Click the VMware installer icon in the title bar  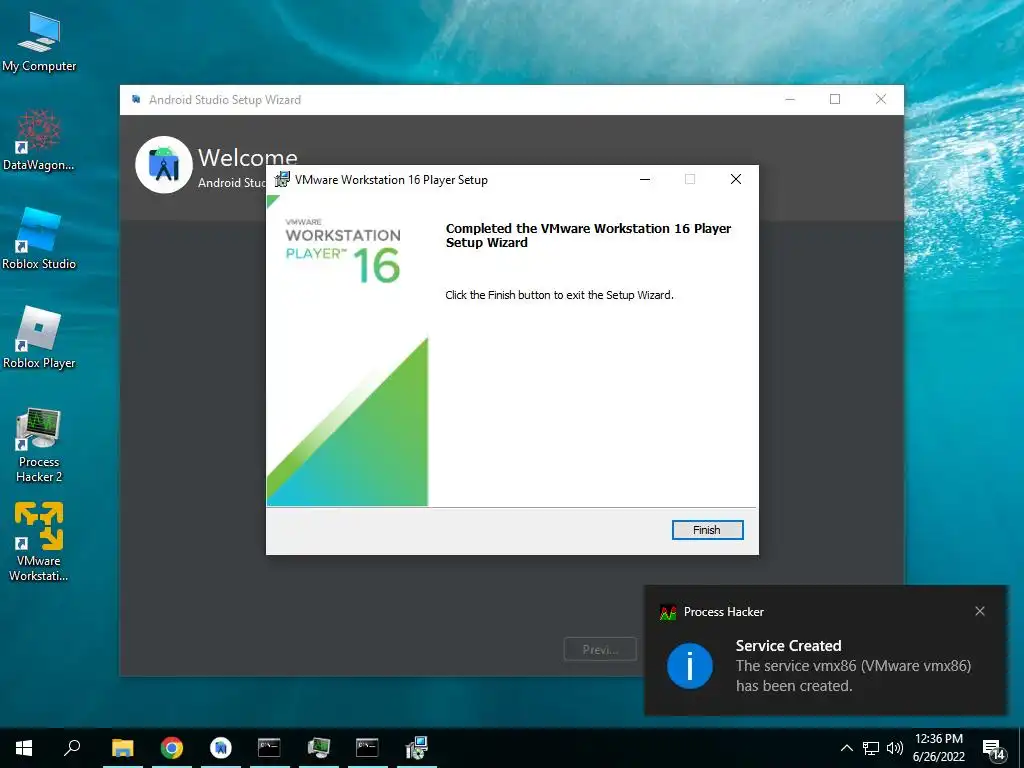pos(282,180)
